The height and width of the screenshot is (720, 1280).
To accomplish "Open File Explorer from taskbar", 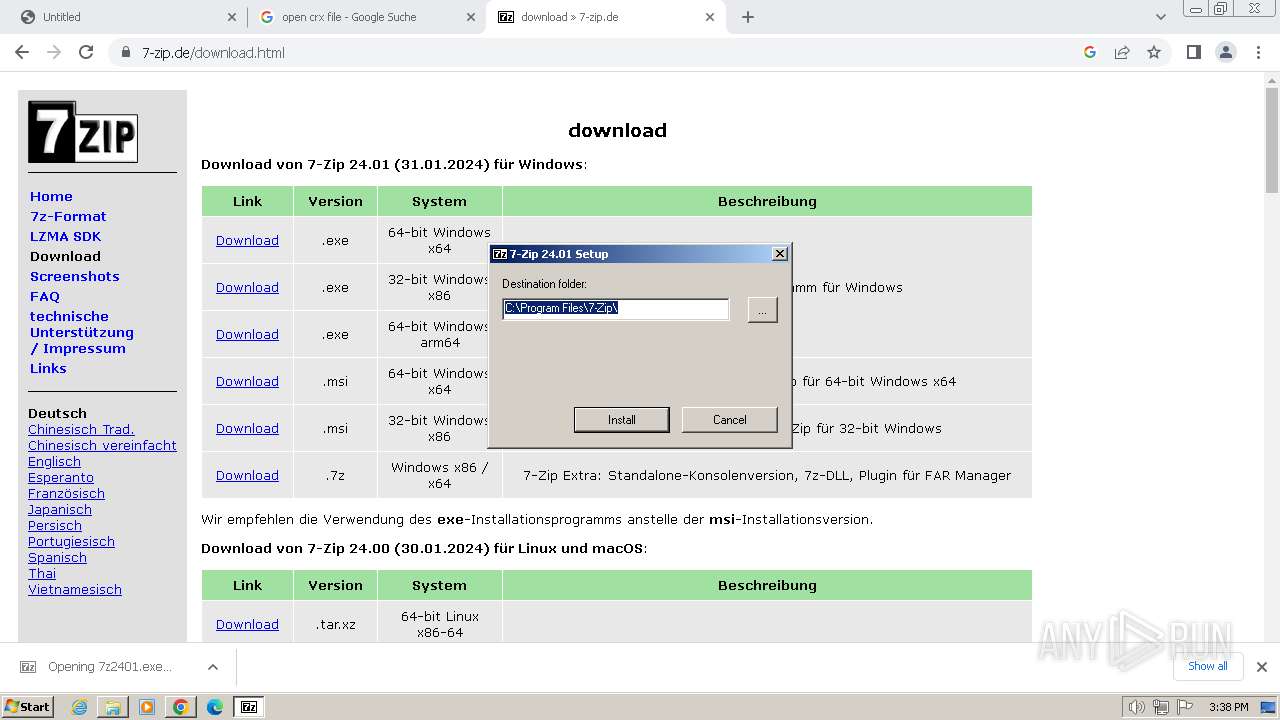I will 113,707.
